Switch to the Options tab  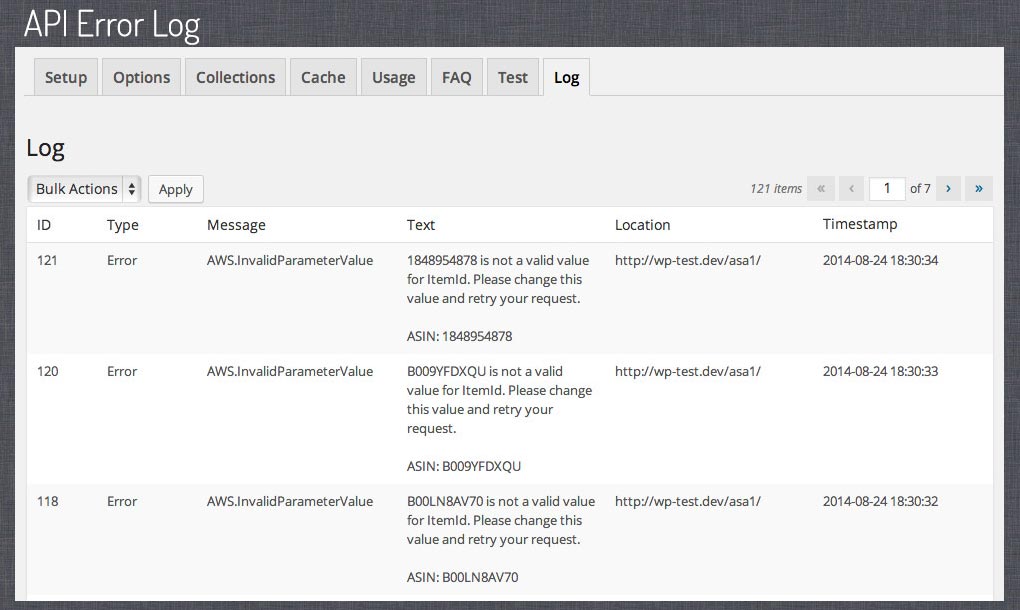(141, 77)
